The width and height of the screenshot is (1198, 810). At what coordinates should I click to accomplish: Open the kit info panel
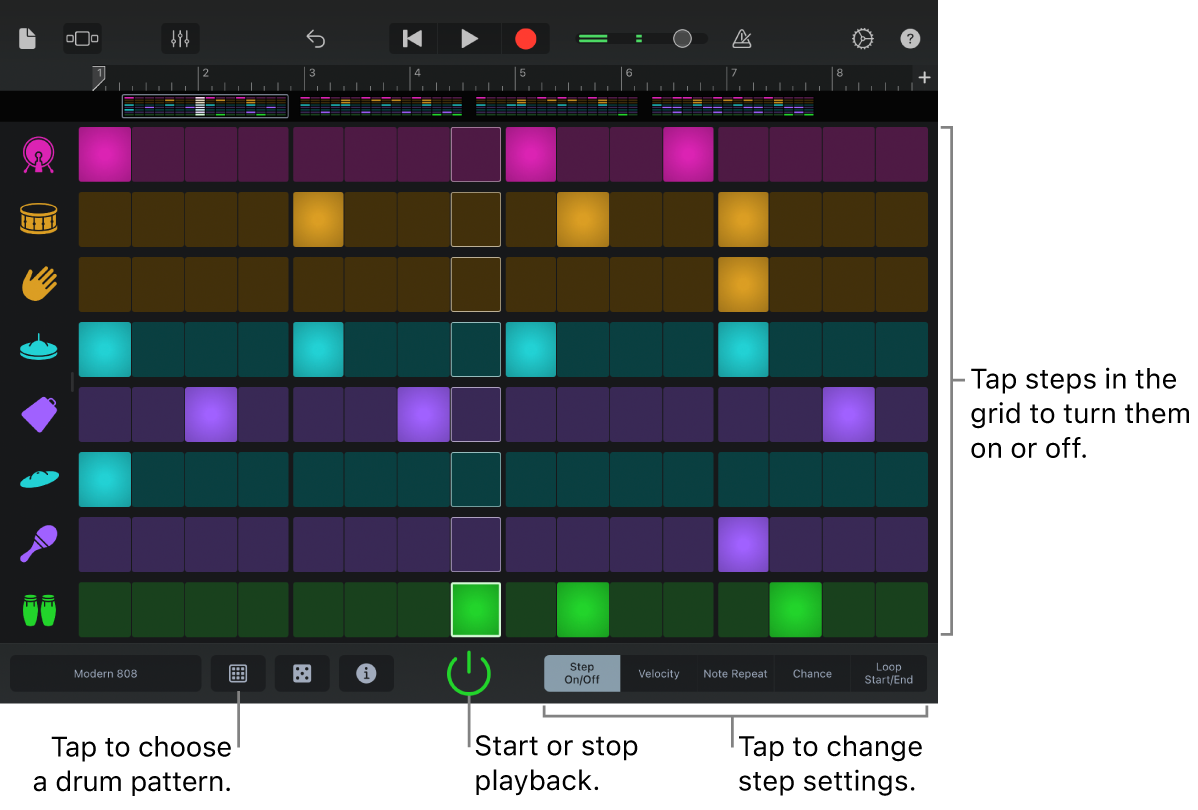pyautogui.click(x=366, y=673)
